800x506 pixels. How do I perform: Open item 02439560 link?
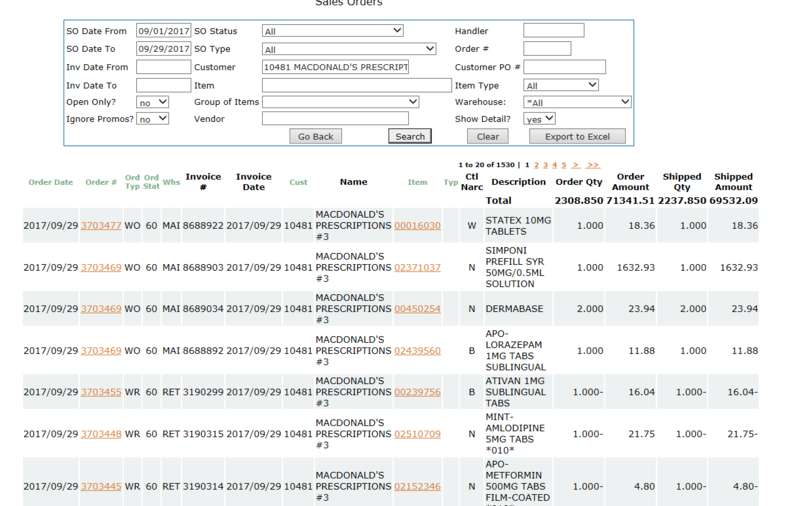(x=417, y=350)
